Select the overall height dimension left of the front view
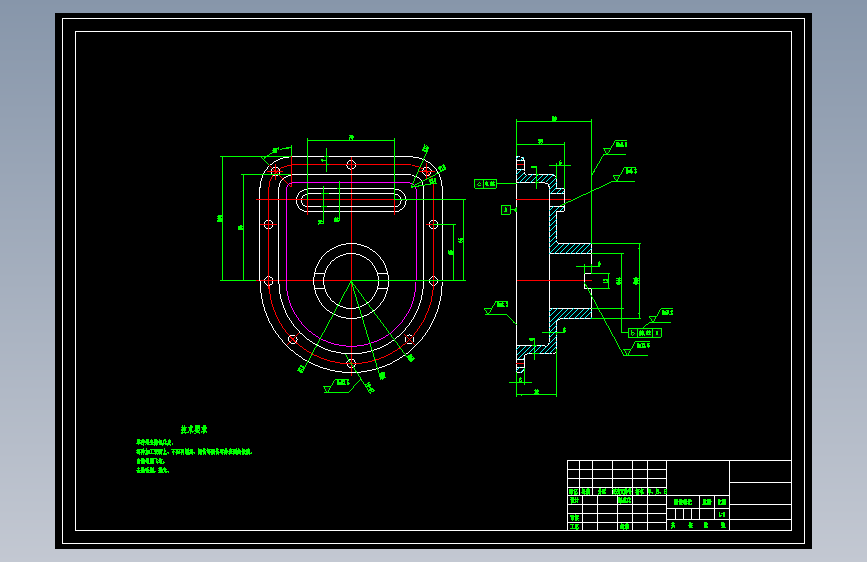867x562 pixels. (x=221, y=218)
